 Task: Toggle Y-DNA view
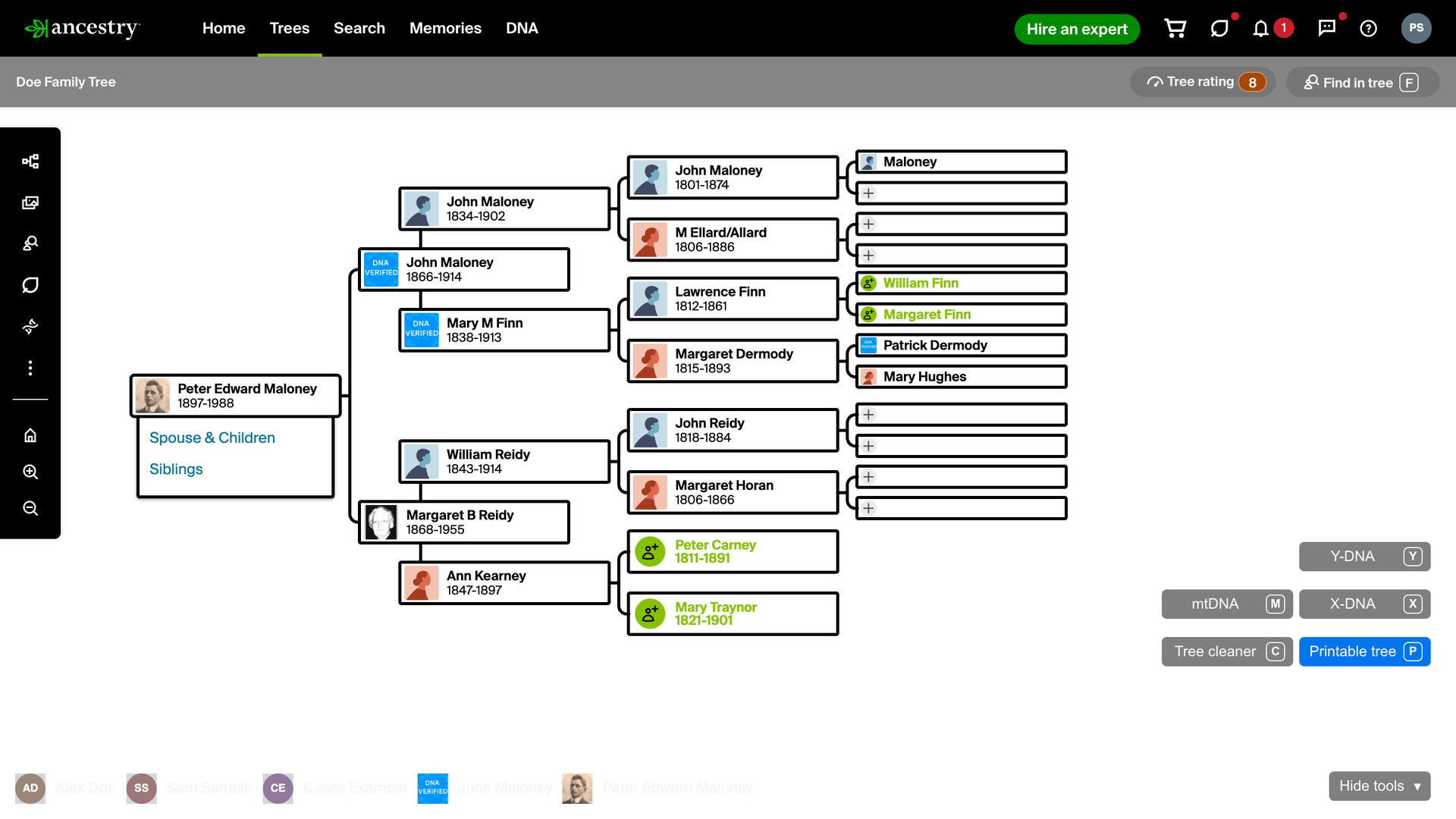coord(1364,557)
